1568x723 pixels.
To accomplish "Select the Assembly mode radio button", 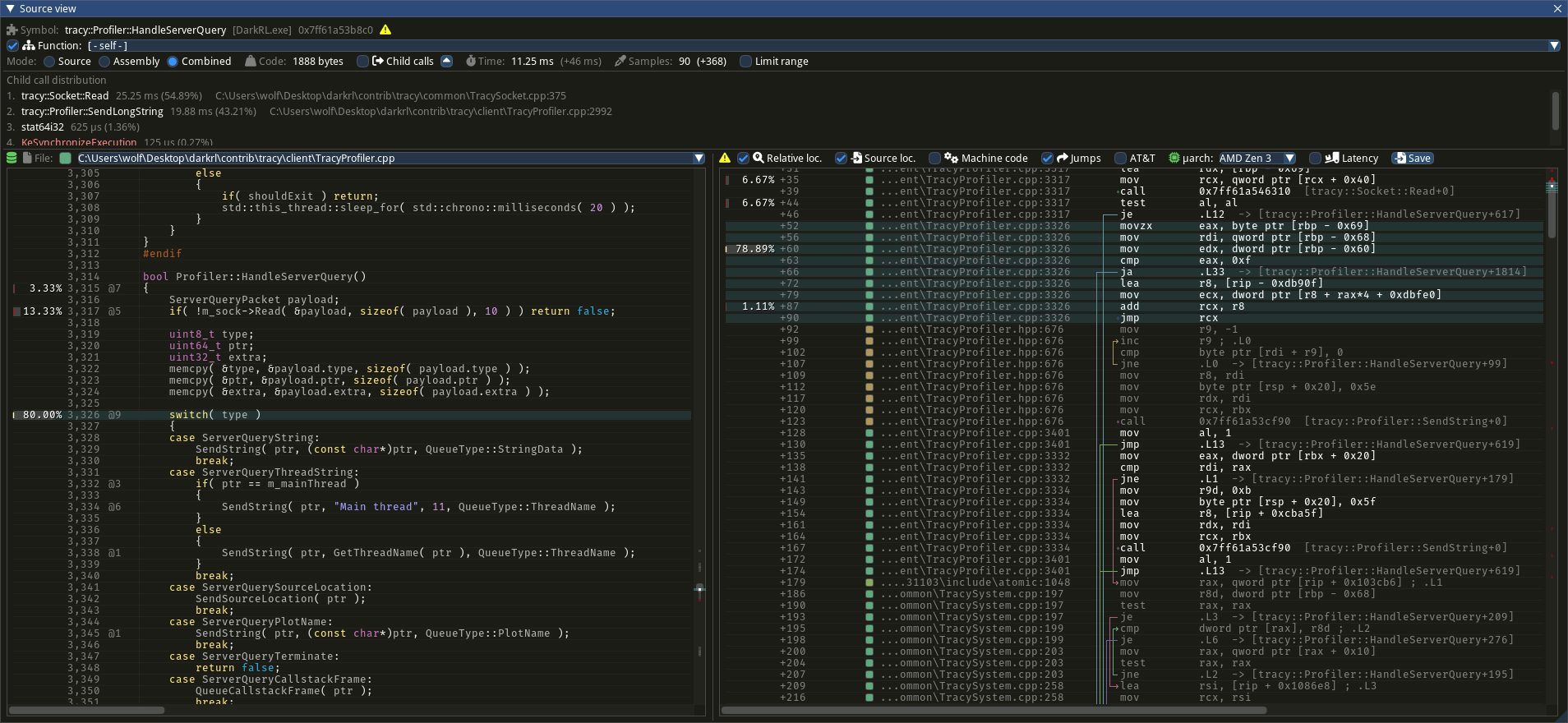I will click(x=104, y=61).
